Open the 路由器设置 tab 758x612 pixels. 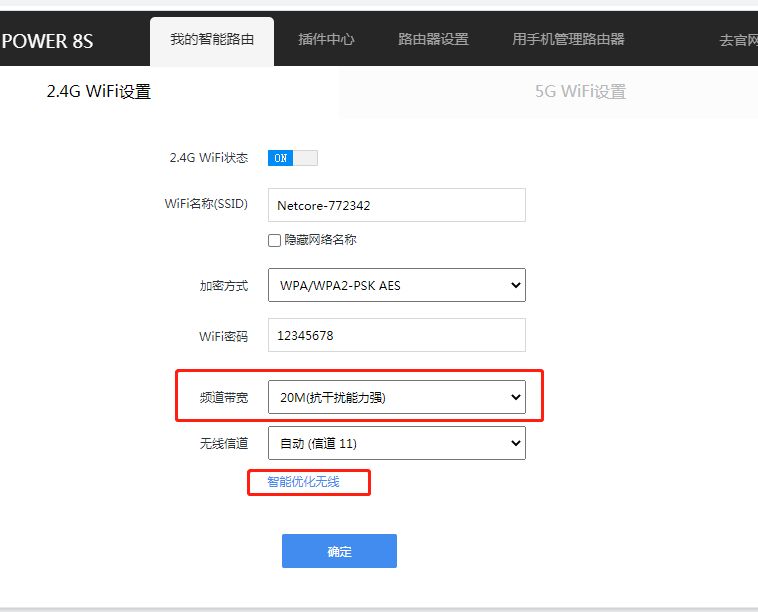click(433, 39)
